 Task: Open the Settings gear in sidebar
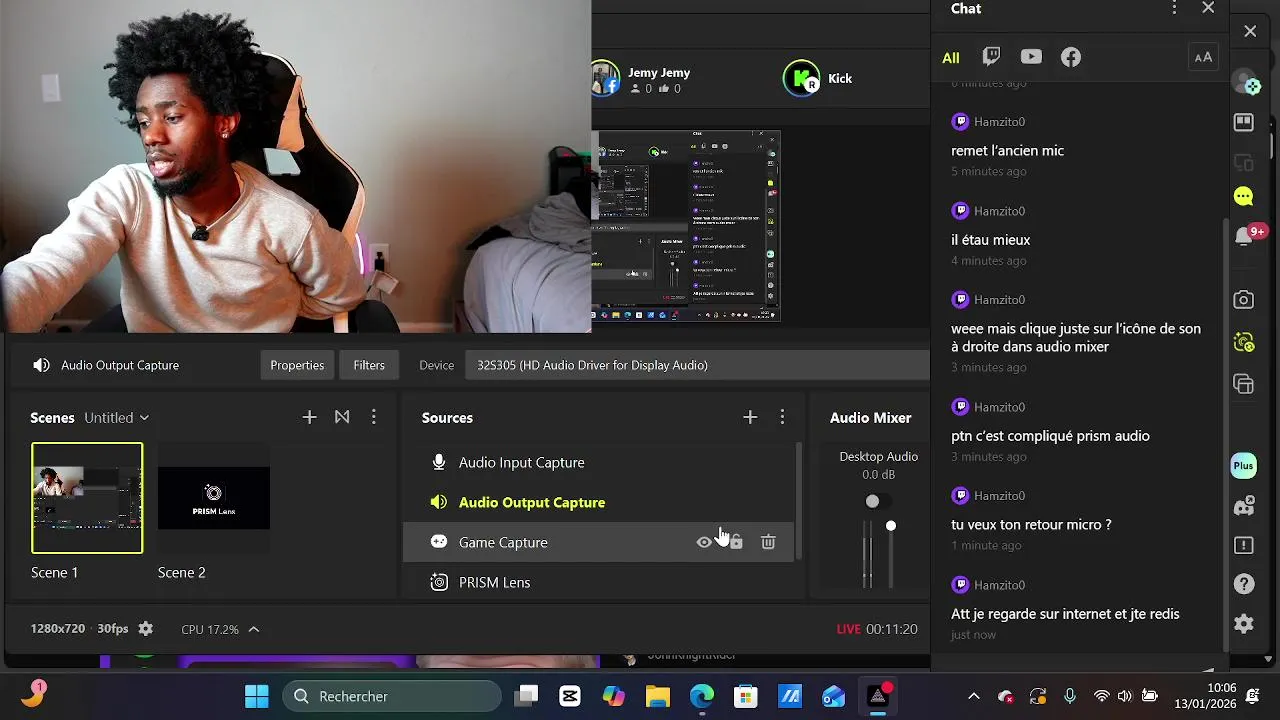coord(1244,624)
